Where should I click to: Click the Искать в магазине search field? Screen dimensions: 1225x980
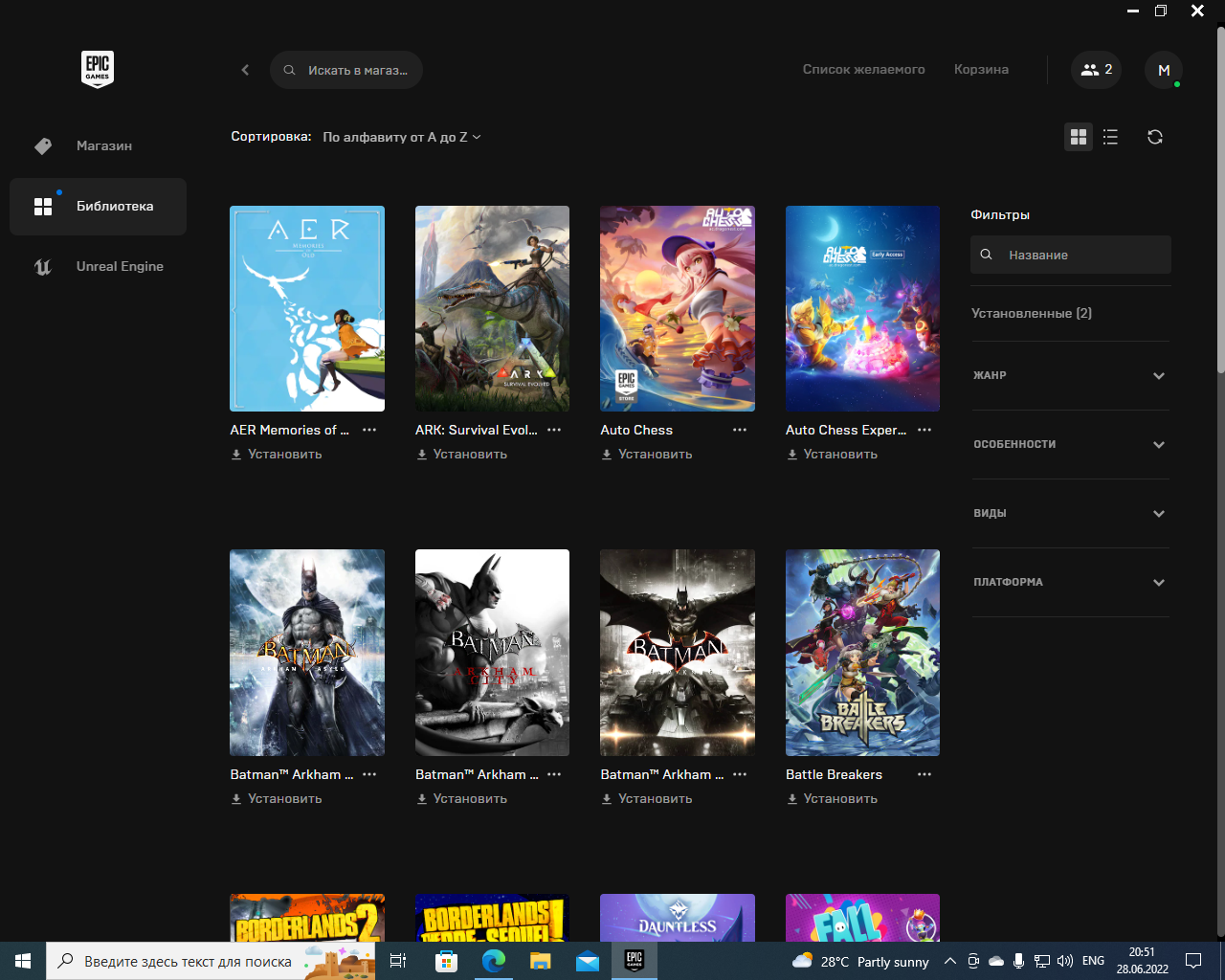point(346,70)
